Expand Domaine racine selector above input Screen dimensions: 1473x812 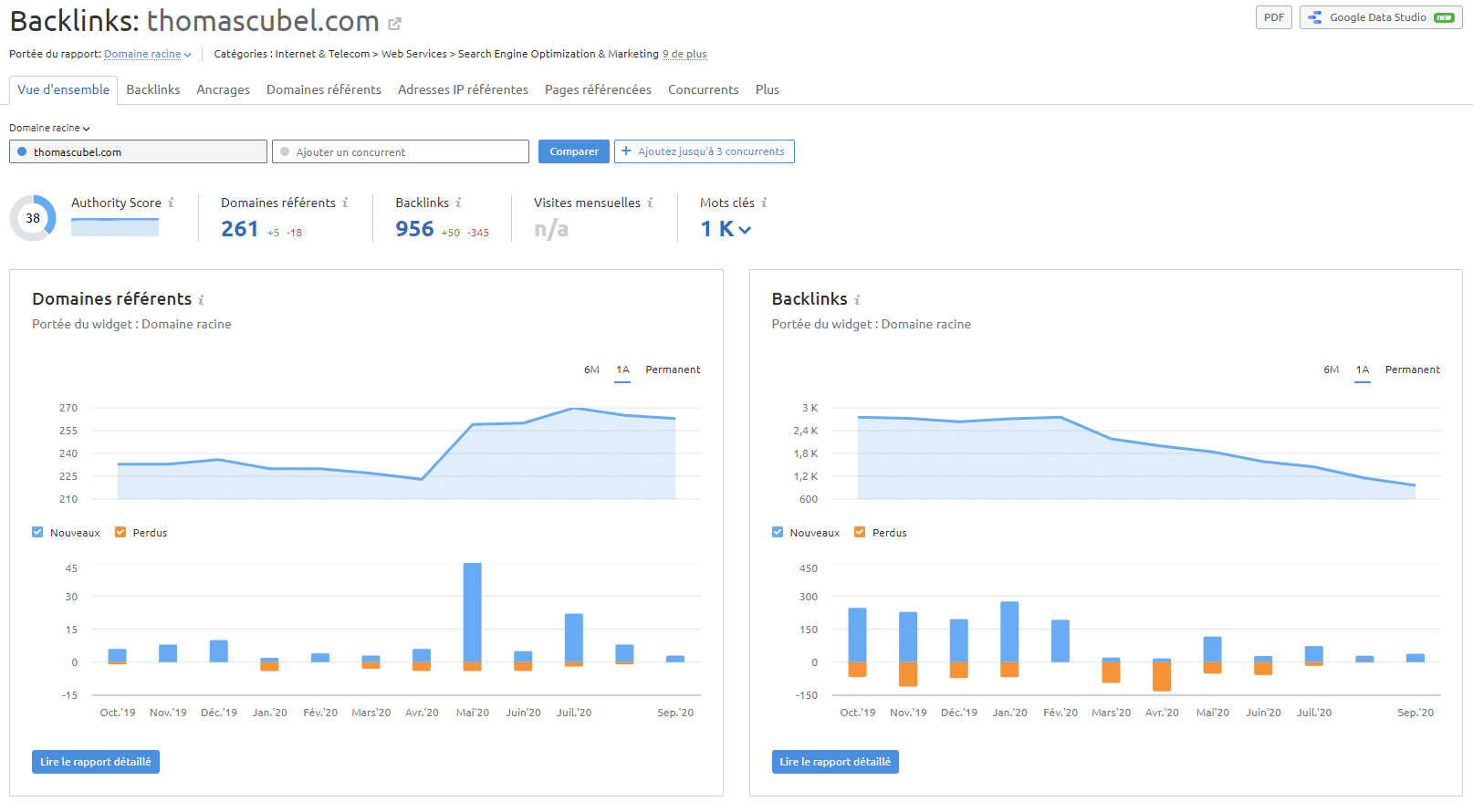point(49,128)
